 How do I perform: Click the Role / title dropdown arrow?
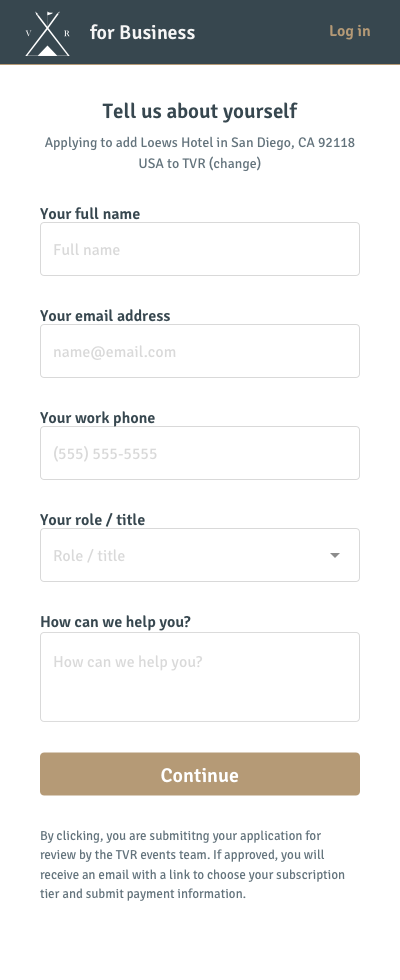point(335,555)
